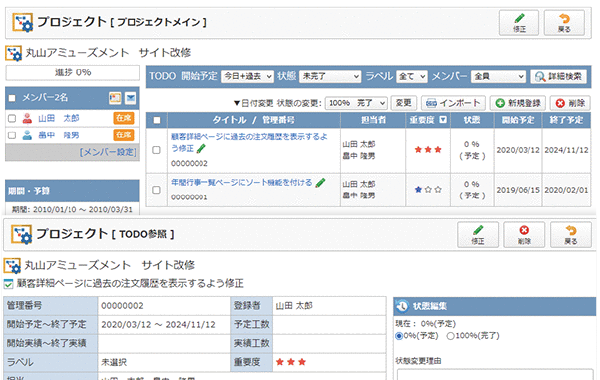The width and height of the screenshot is (600, 380).
Task: Click the 削除 button above the TODO table
Action: click(570, 103)
